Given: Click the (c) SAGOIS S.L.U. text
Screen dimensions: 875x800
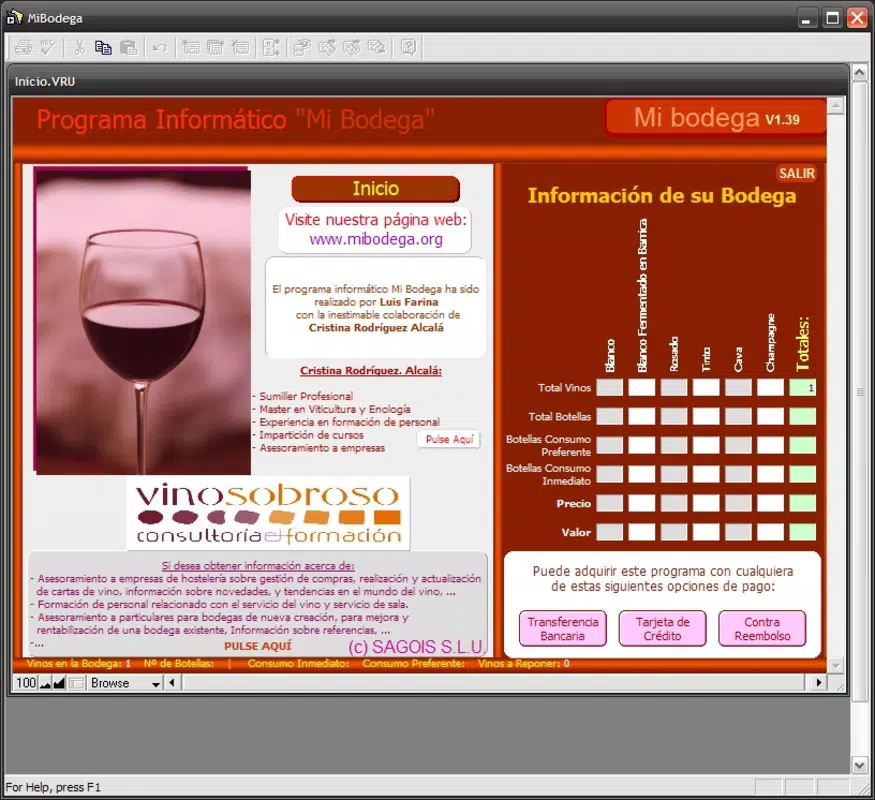Looking at the screenshot, I should 416,647.
